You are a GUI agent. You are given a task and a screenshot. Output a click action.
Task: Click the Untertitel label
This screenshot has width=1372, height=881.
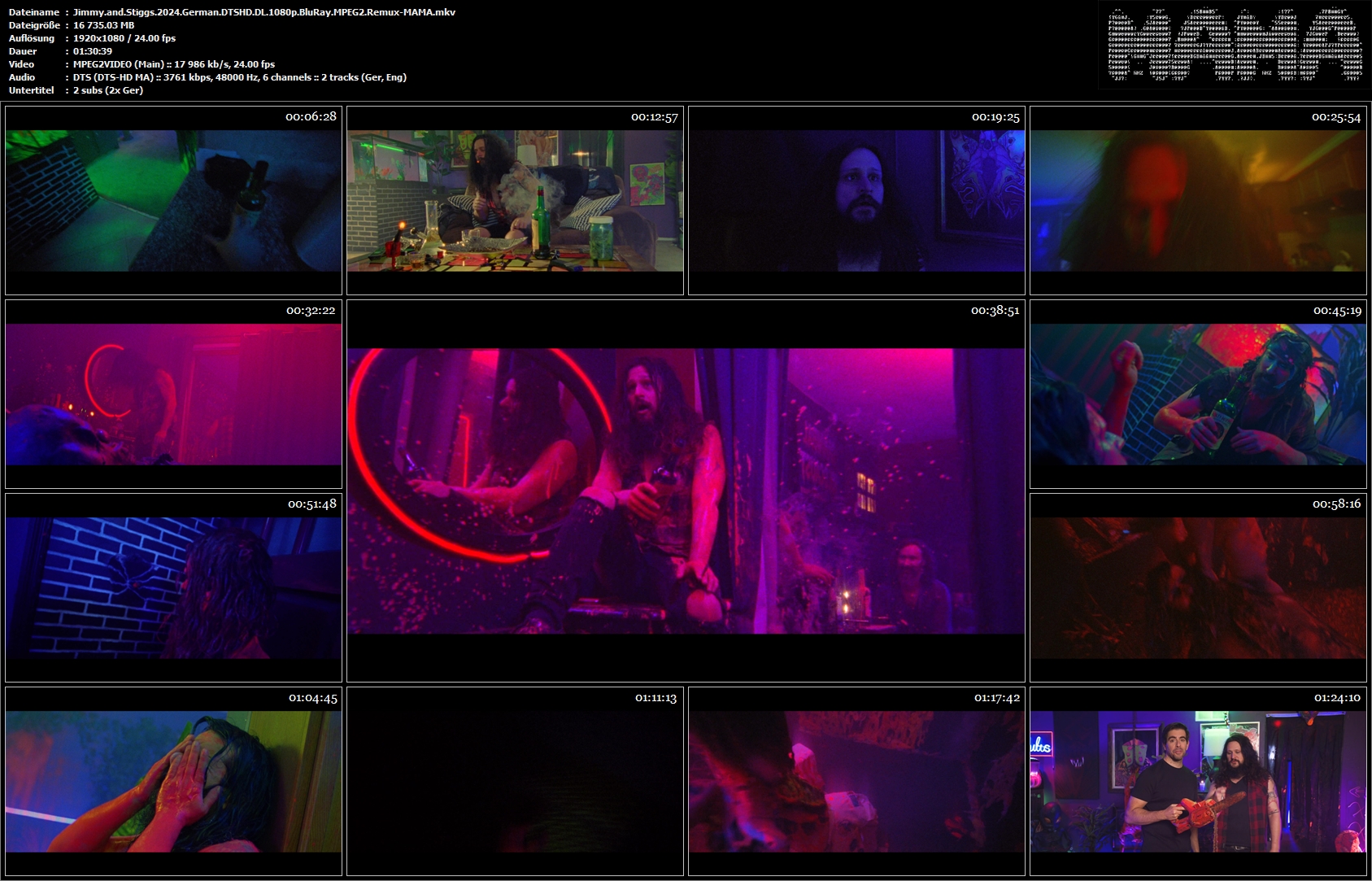click(x=32, y=90)
